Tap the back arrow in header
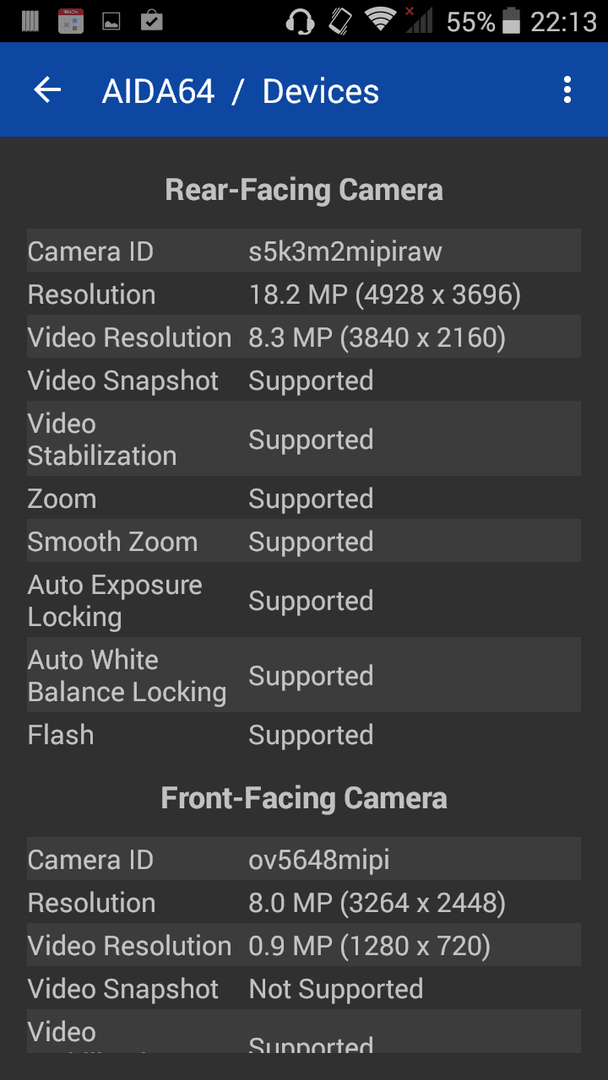The image size is (608, 1080). [48, 90]
